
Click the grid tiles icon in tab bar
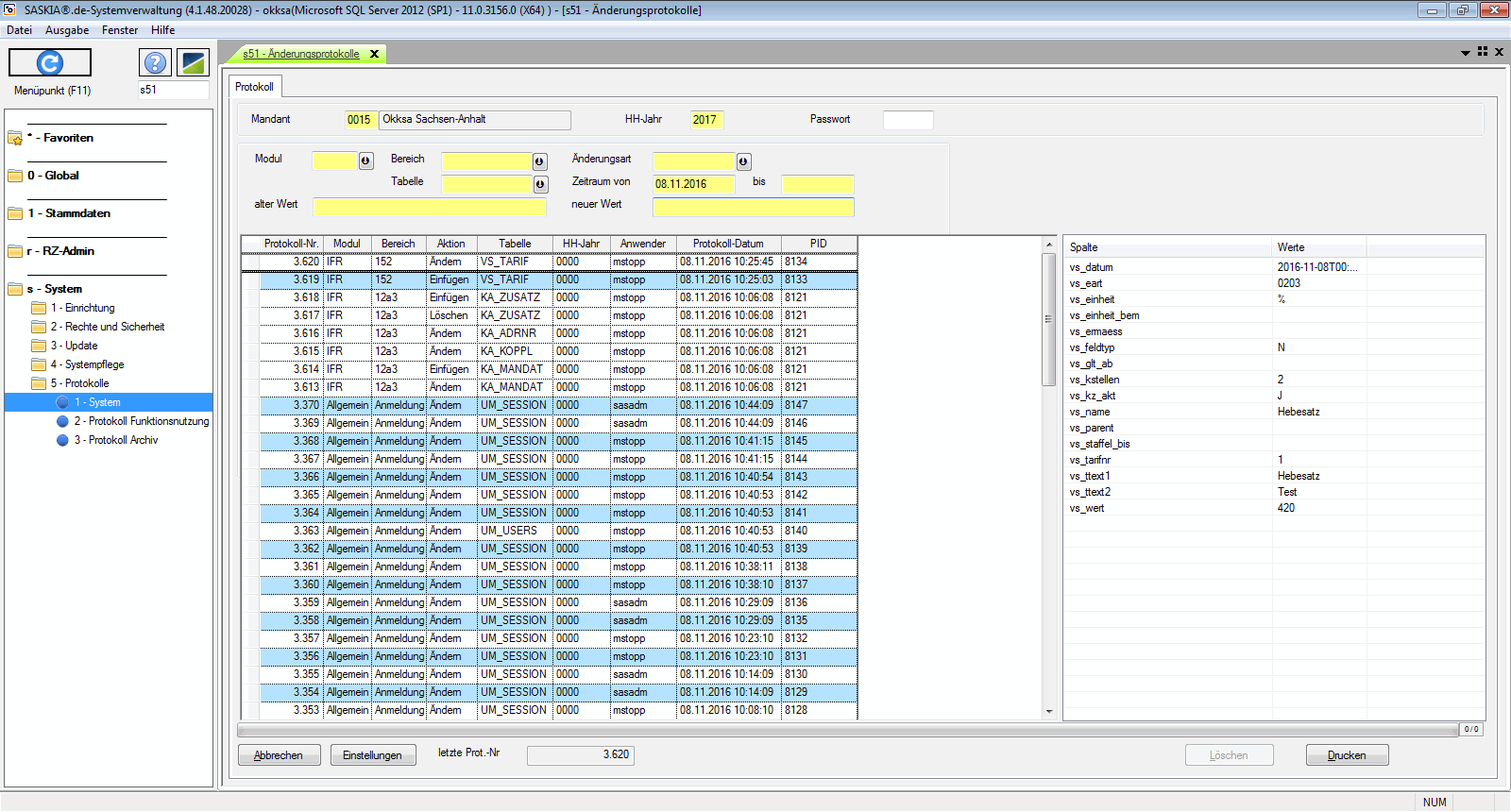coord(1483,52)
